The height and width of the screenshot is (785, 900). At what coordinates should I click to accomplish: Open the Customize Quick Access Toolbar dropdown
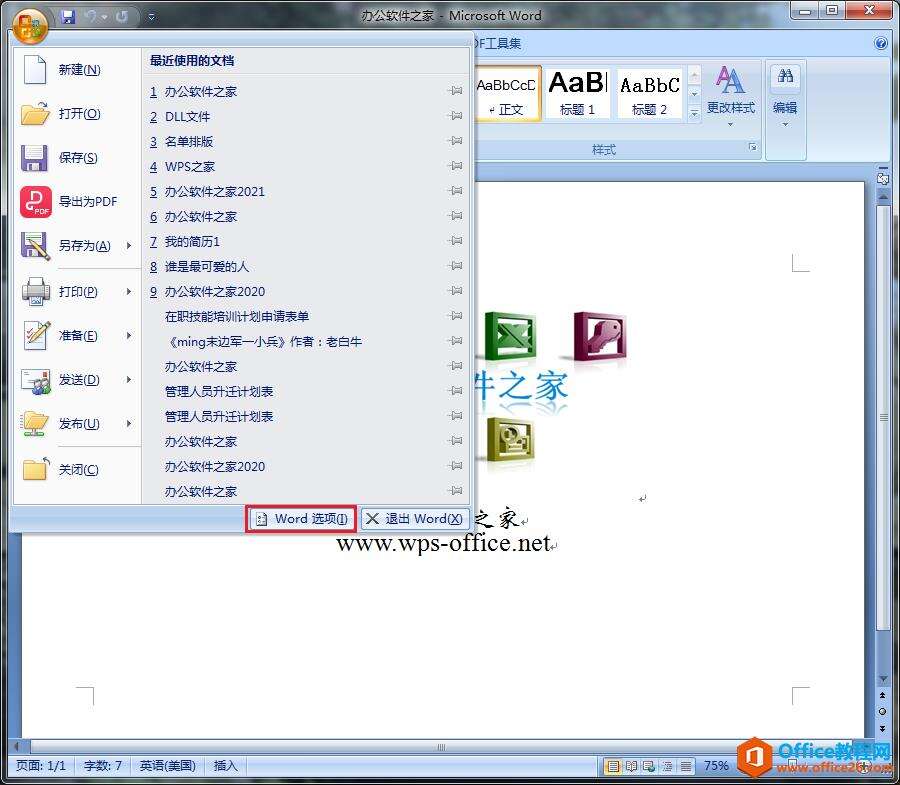coord(151,17)
